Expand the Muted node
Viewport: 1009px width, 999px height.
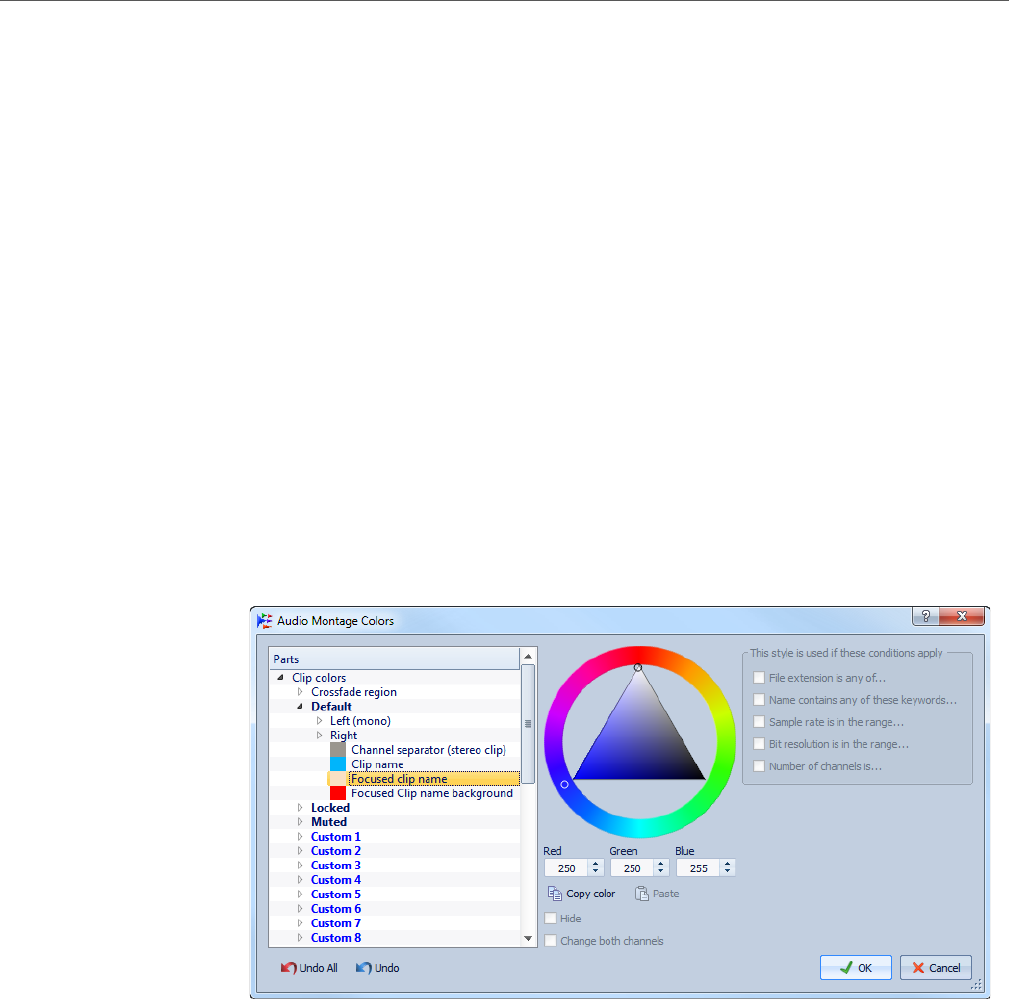(300, 822)
